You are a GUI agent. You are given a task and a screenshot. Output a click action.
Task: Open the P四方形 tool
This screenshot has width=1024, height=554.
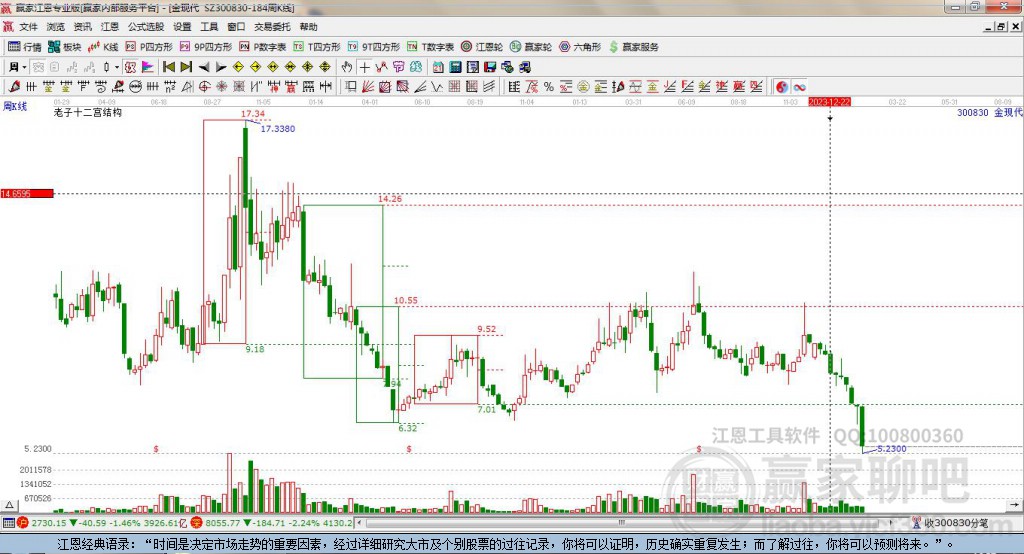[x=149, y=46]
